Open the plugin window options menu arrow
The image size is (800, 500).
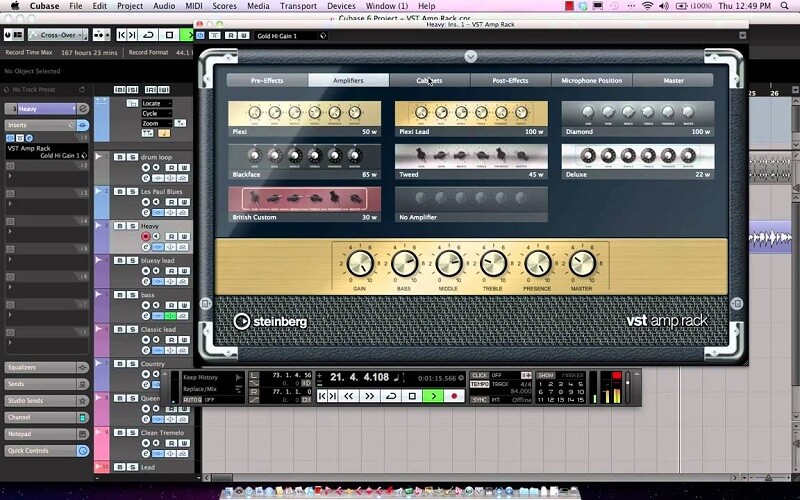pos(742,35)
